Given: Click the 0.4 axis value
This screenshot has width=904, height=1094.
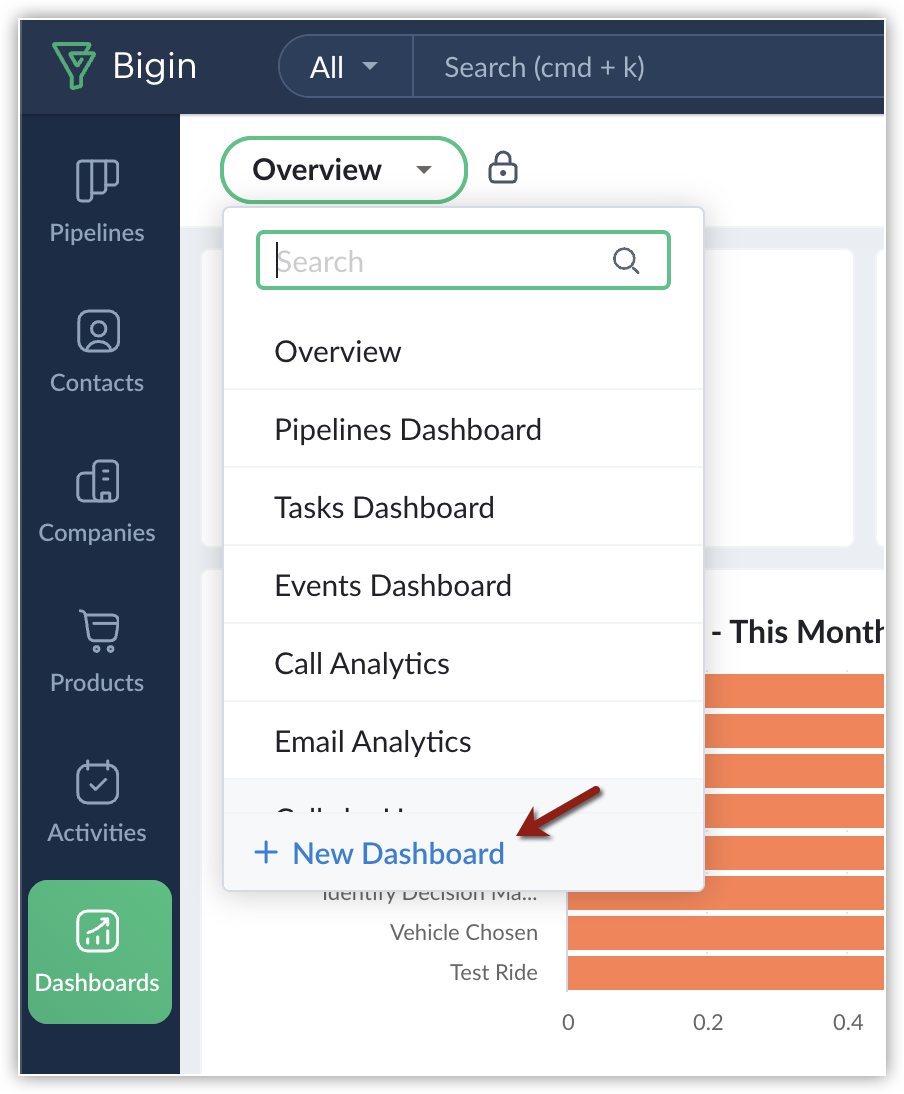Looking at the screenshot, I should pos(848,1022).
